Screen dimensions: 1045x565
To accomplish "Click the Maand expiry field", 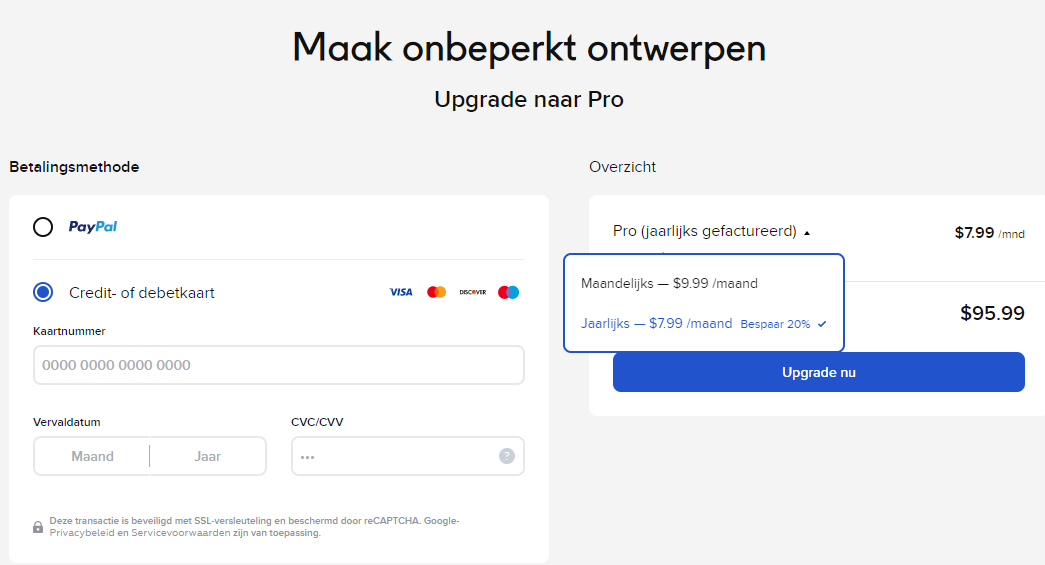I will (x=92, y=456).
